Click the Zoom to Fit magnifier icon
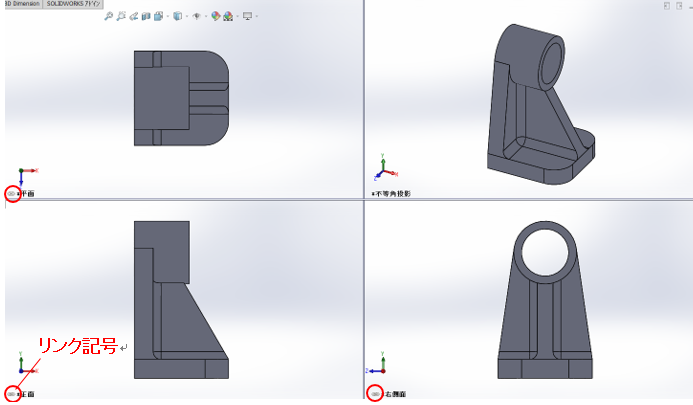This screenshot has height=405, width=693. tap(108, 16)
